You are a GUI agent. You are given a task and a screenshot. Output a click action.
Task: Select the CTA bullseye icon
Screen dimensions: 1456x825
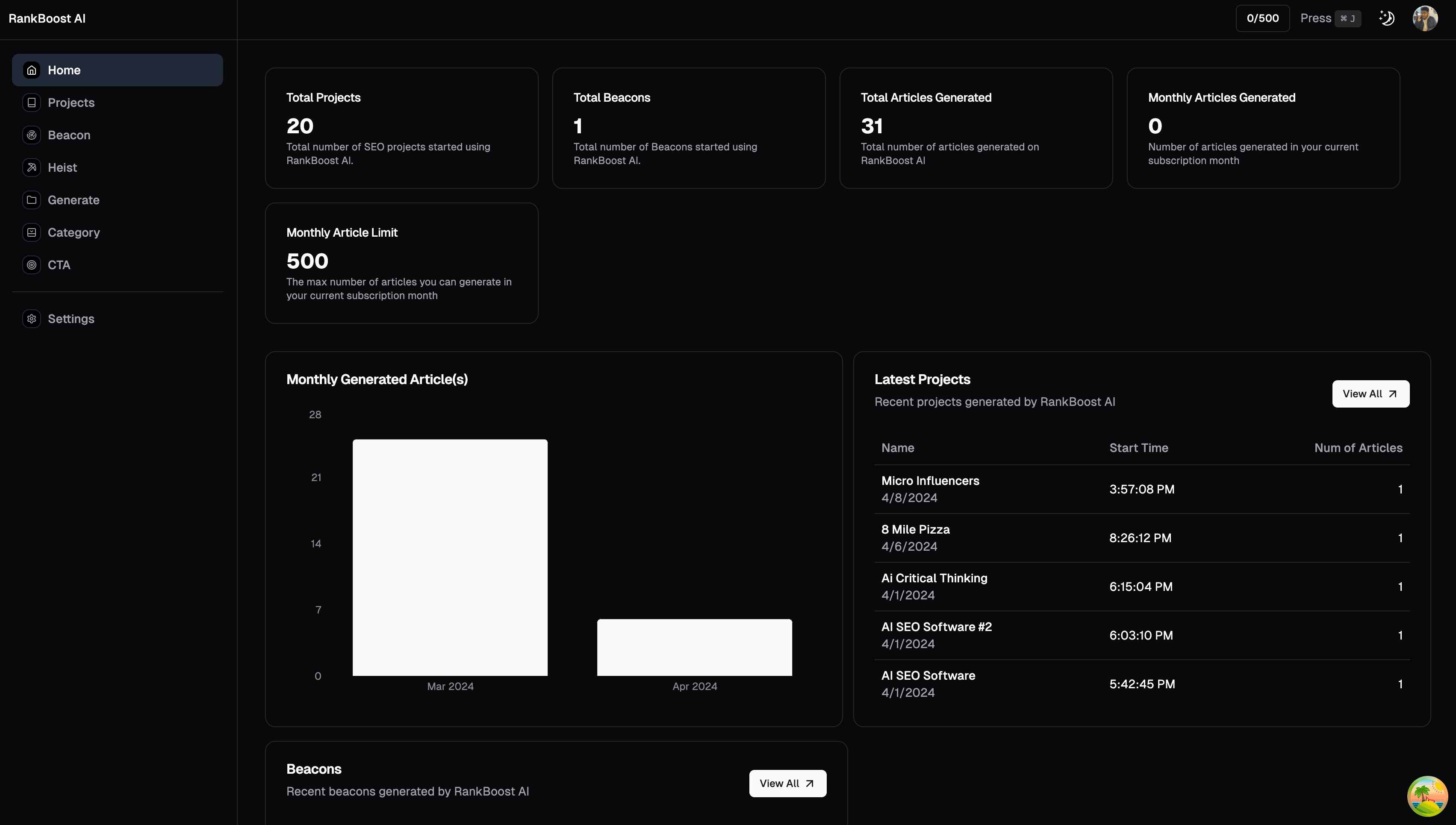point(31,264)
